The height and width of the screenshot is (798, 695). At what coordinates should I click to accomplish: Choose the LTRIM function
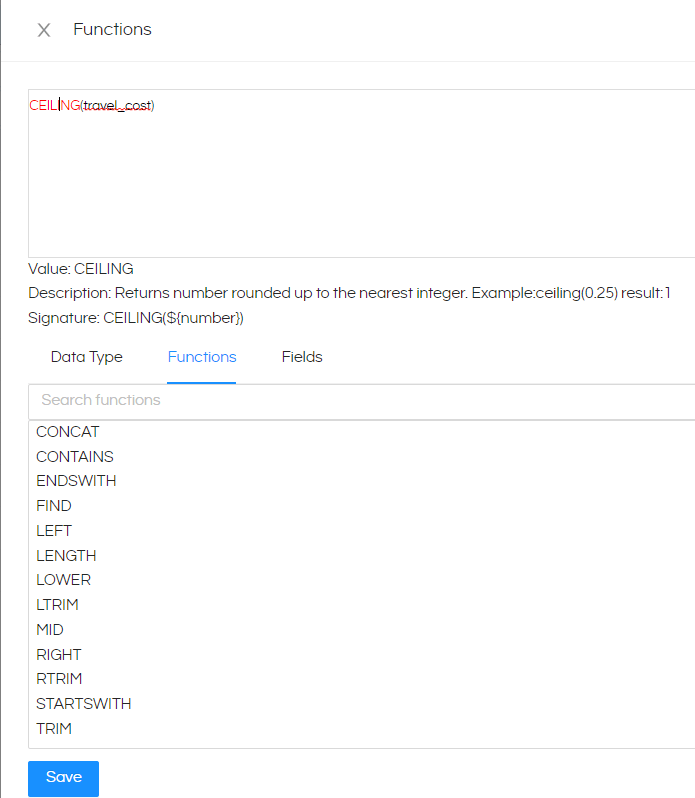(x=57, y=605)
